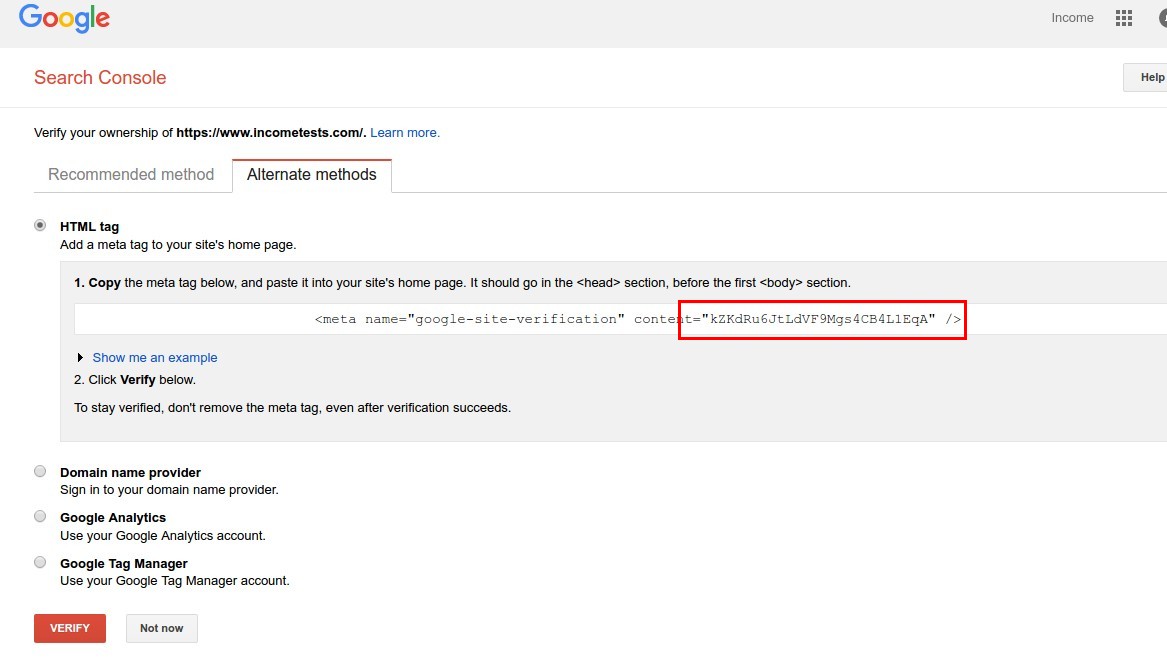Select the Google Tag Manager radio button
The height and width of the screenshot is (663, 1167).
[x=40, y=563]
